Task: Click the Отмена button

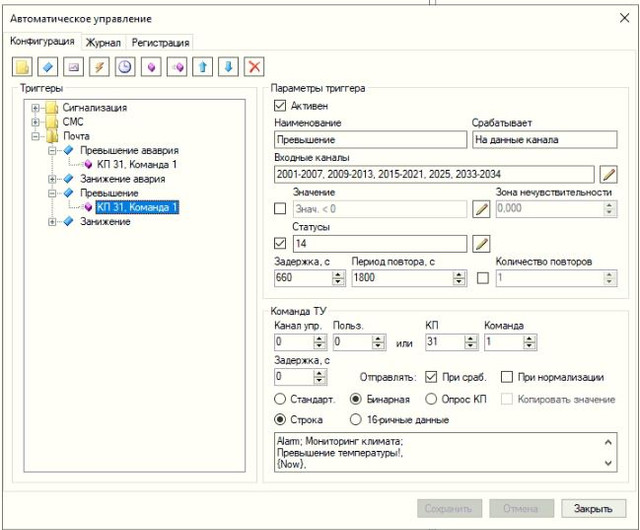Action: tap(521, 508)
